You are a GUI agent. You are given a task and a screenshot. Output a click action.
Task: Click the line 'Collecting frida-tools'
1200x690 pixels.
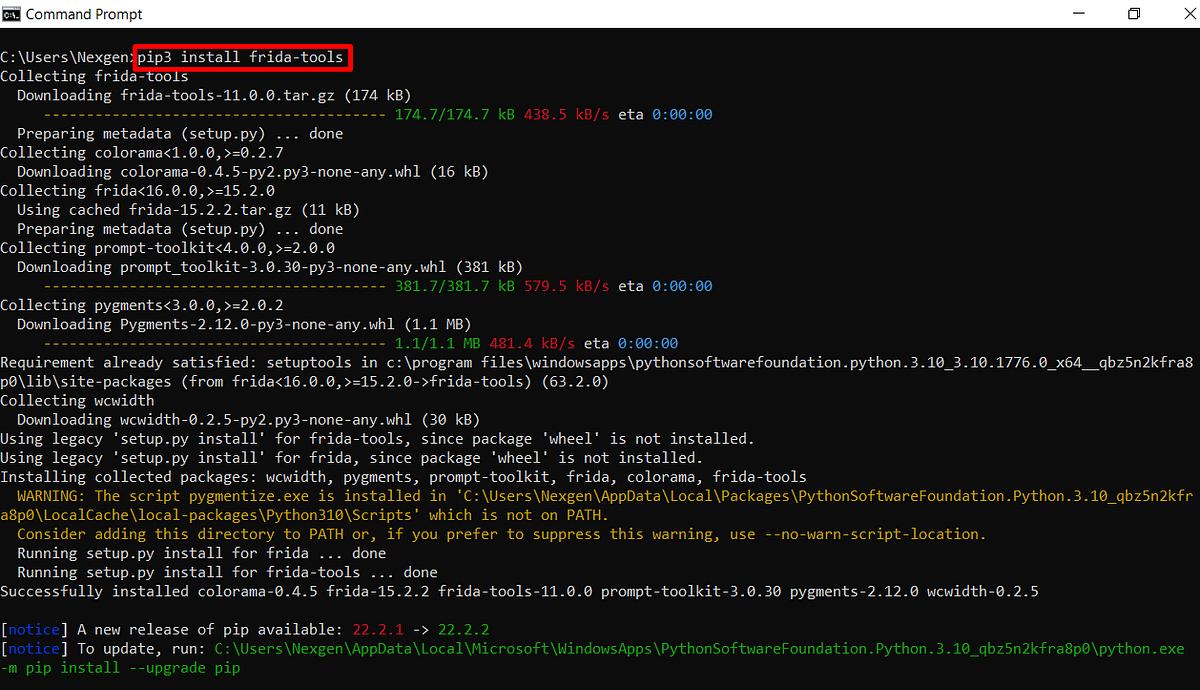(x=96, y=76)
